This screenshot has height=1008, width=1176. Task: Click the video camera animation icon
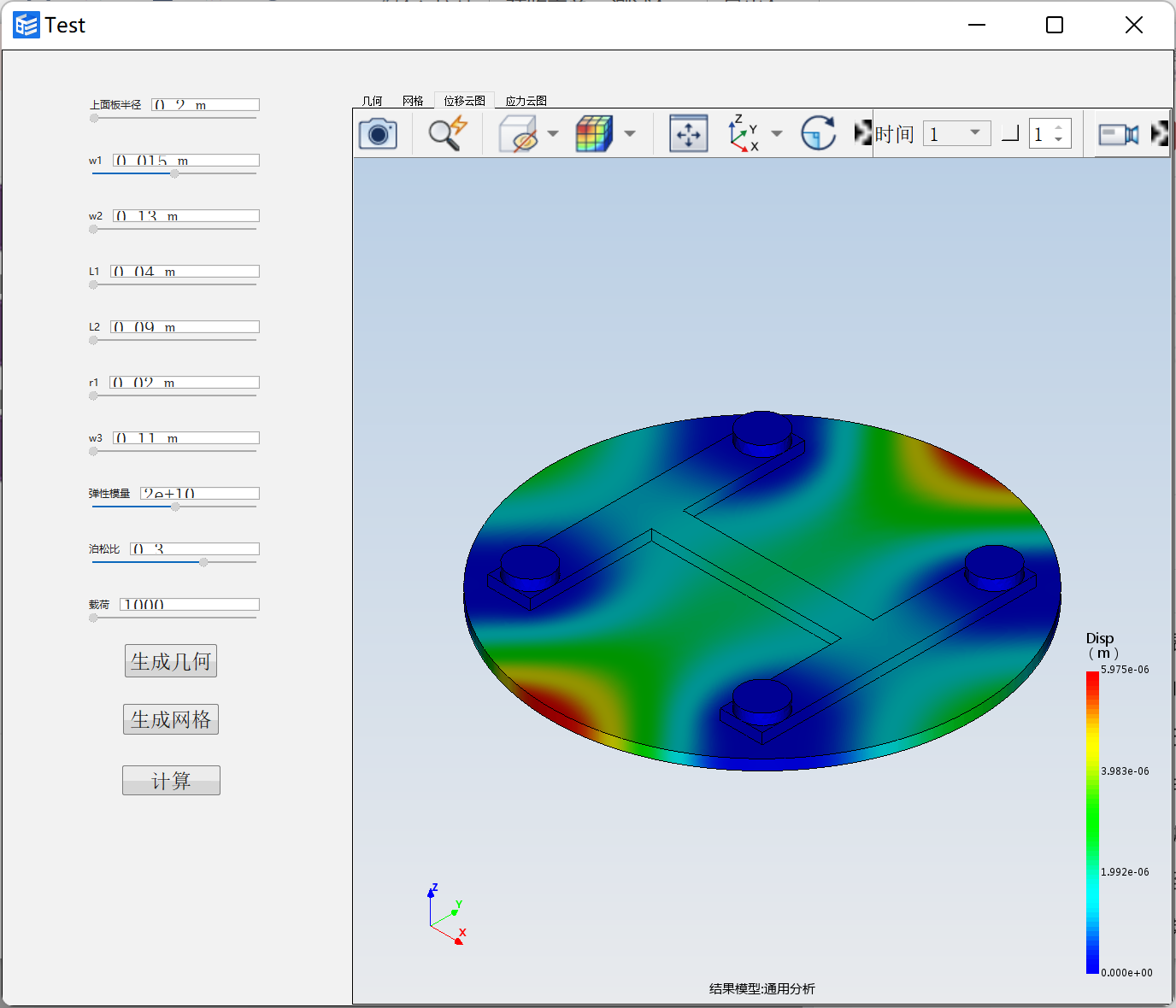tap(1118, 134)
